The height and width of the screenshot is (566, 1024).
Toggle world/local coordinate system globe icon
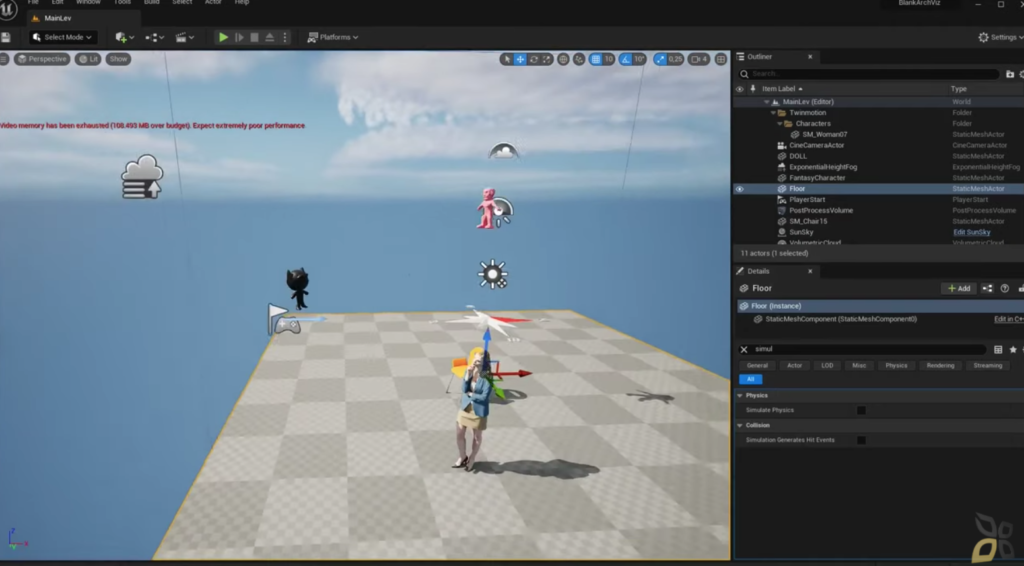tap(563, 59)
